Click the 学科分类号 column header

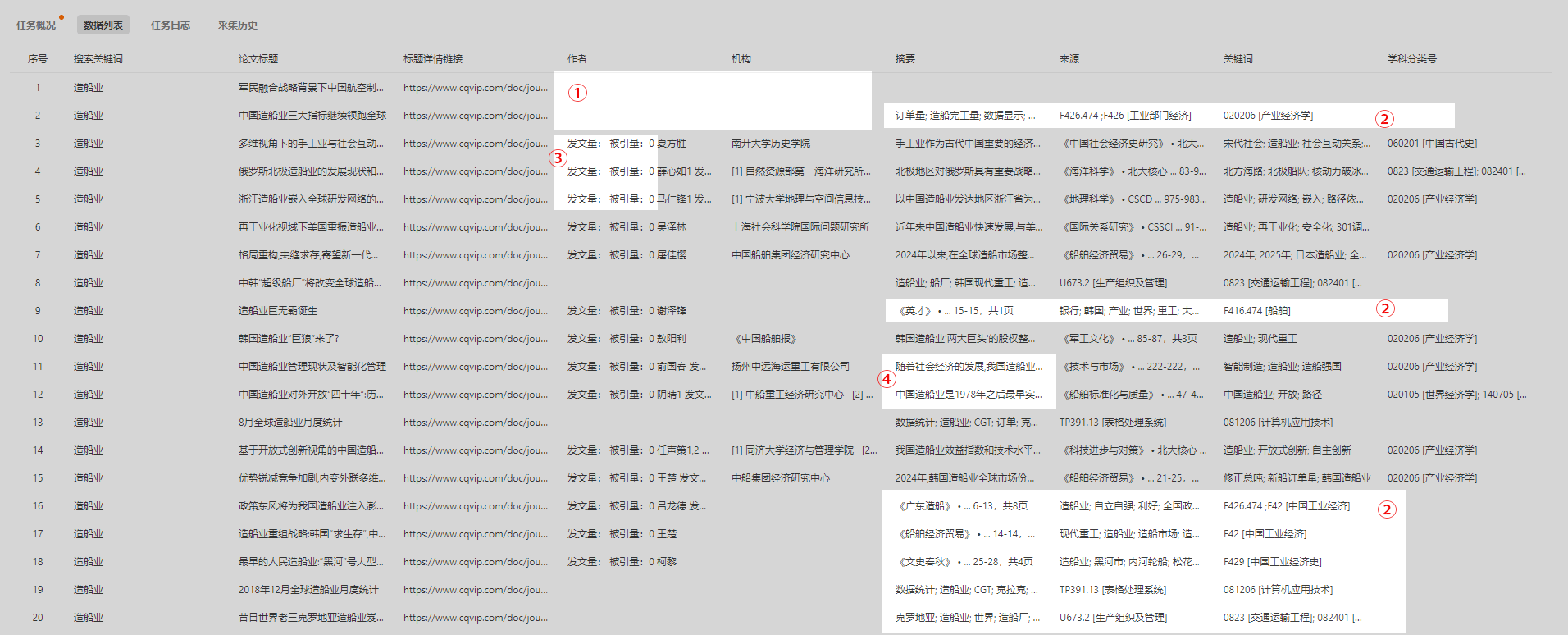[1412, 59]
